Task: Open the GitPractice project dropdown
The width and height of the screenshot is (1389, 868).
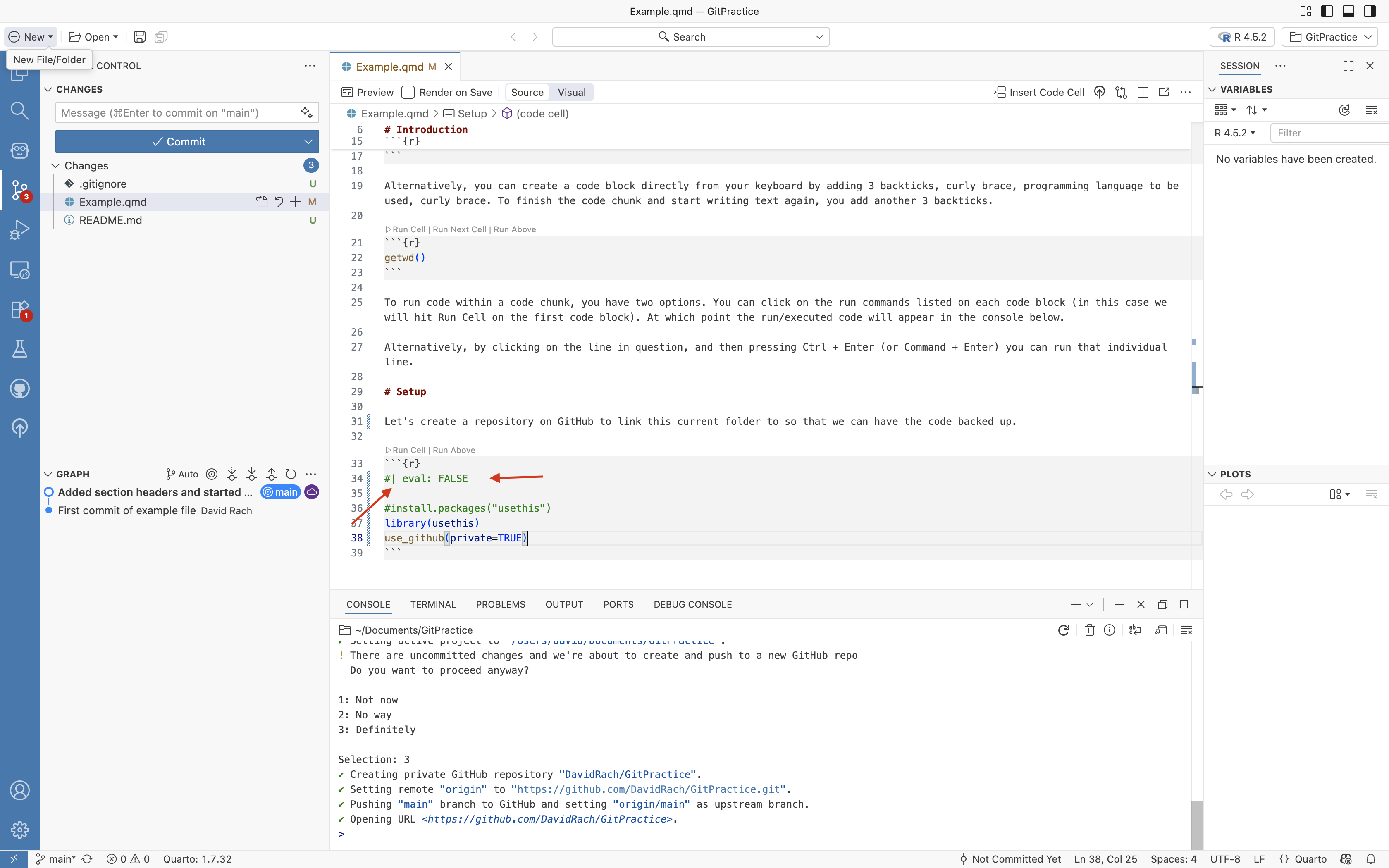Action: tap(1330, 37)
